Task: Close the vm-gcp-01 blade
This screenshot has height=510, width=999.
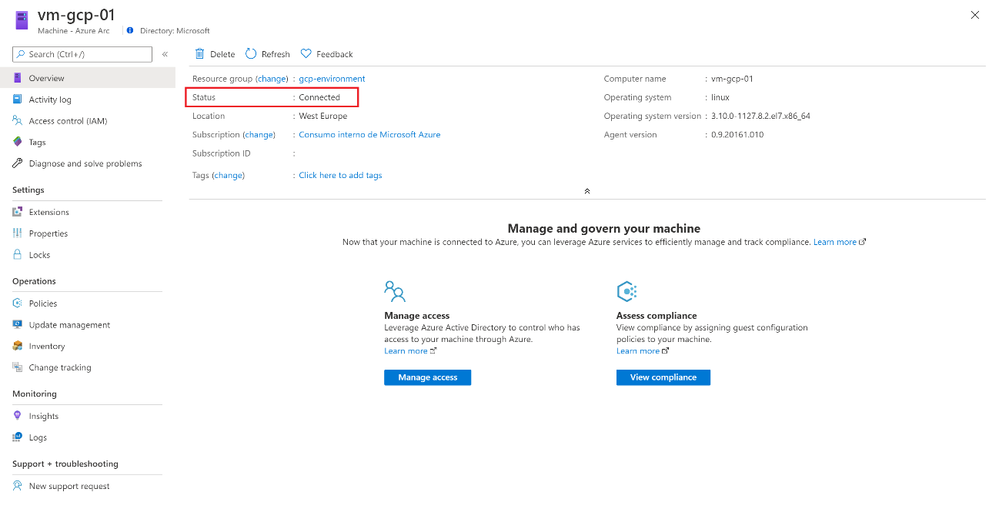Action: [x=975, y=15]
